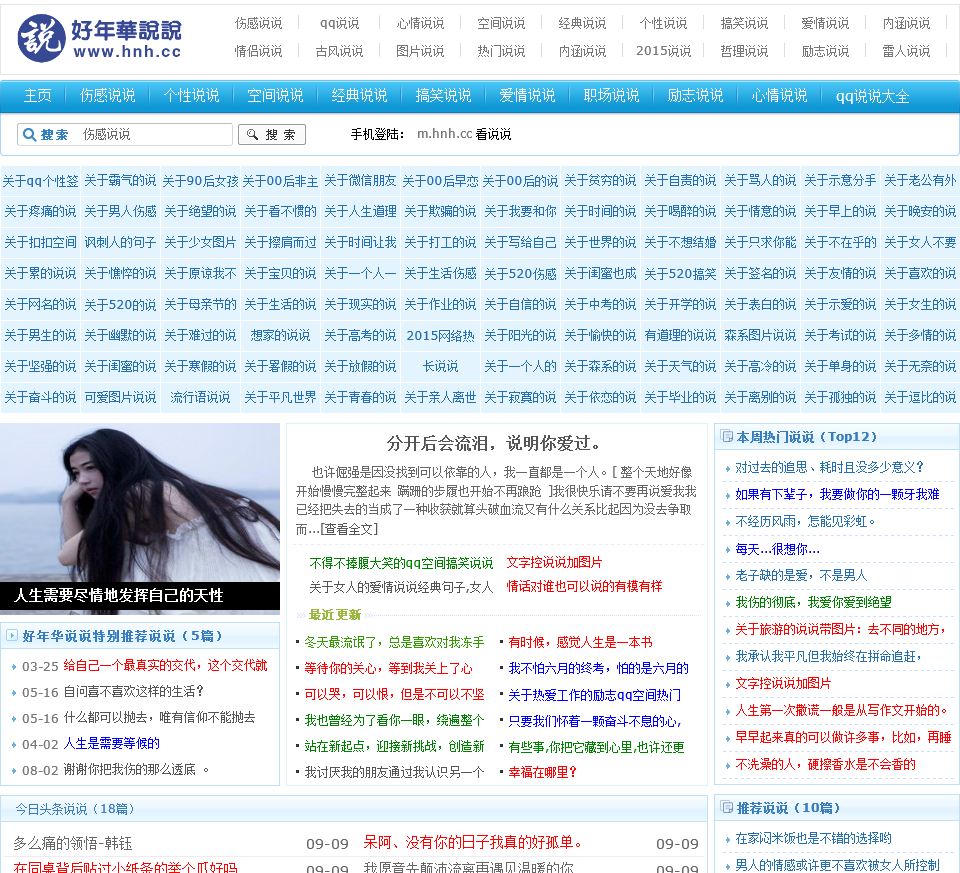The image size is (960, 873).
Task: Click 不经历风雨，怎能见彩虹。
Action: (806, 522)
